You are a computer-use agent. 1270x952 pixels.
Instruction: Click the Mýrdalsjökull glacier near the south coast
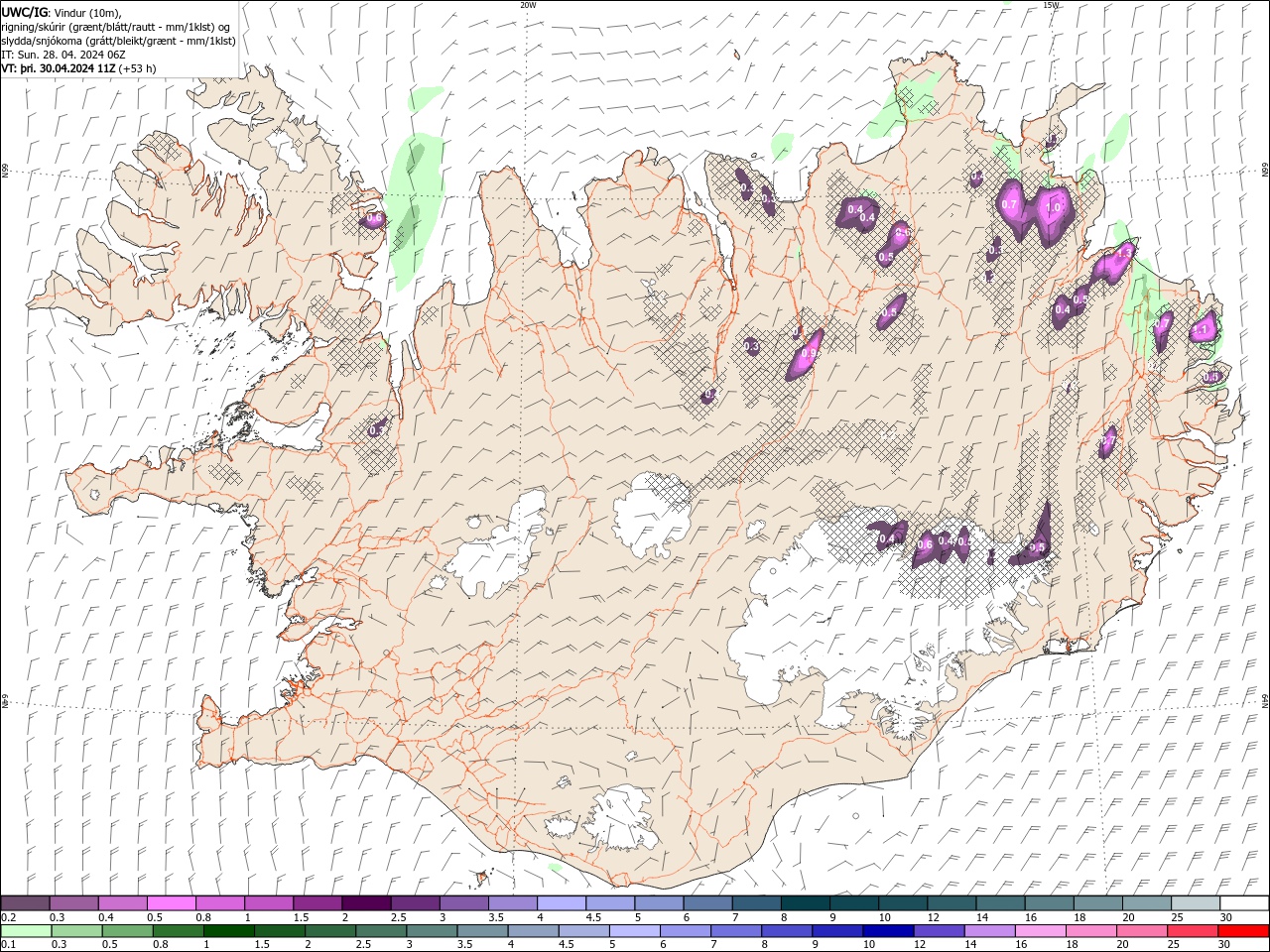[x=620, y=818]
